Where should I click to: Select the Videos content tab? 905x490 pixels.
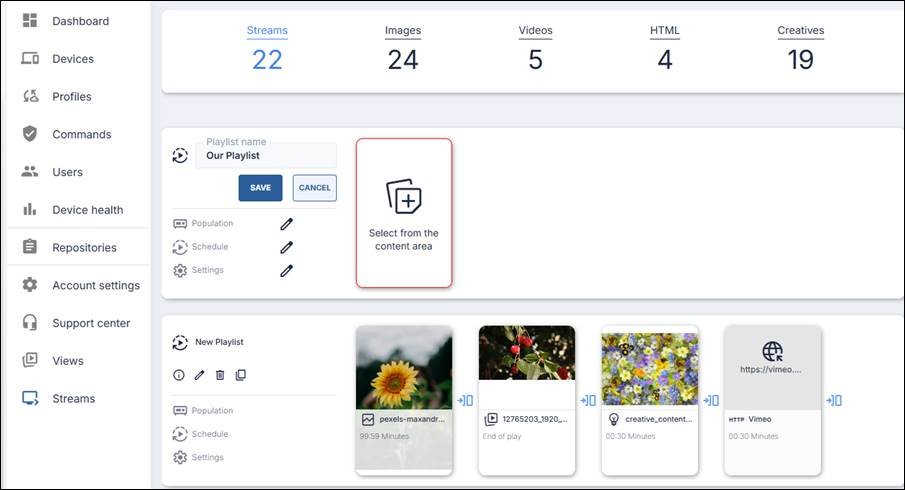tap(535, 31)
